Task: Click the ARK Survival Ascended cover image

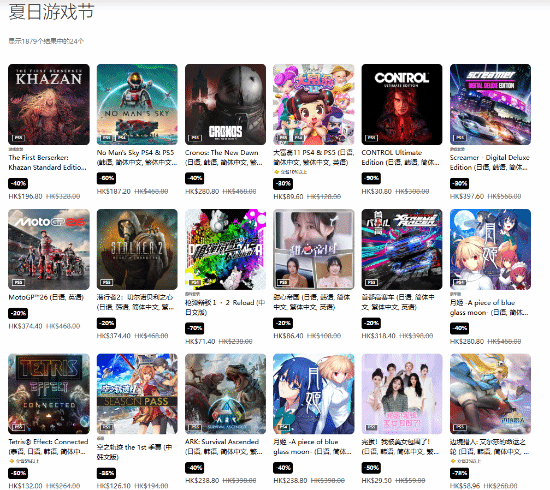Action: coord(226,394)
